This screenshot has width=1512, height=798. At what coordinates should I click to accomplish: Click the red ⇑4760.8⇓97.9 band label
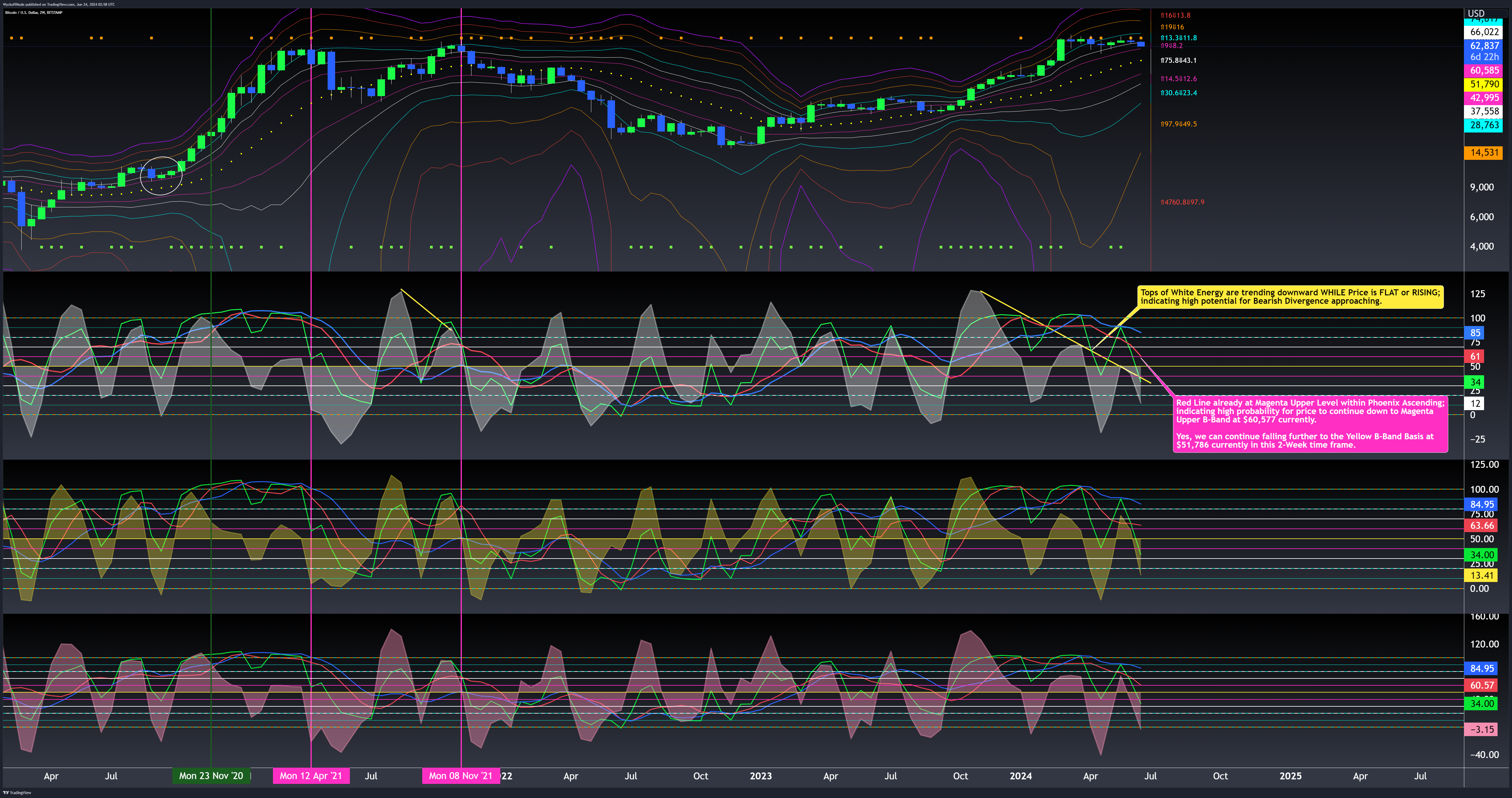(1182, 202)
